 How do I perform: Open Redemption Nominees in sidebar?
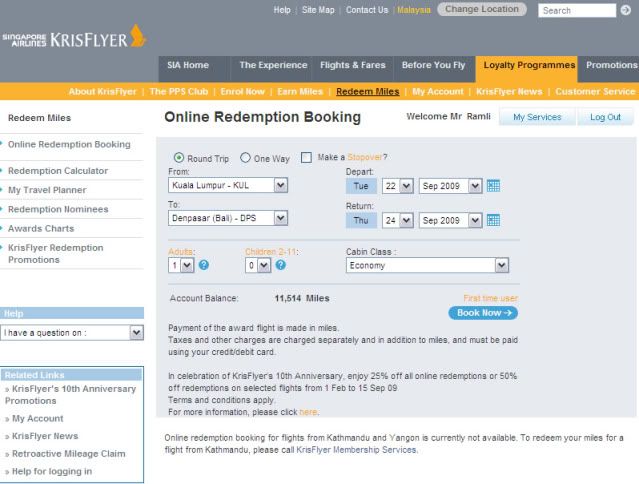(58, 209)
